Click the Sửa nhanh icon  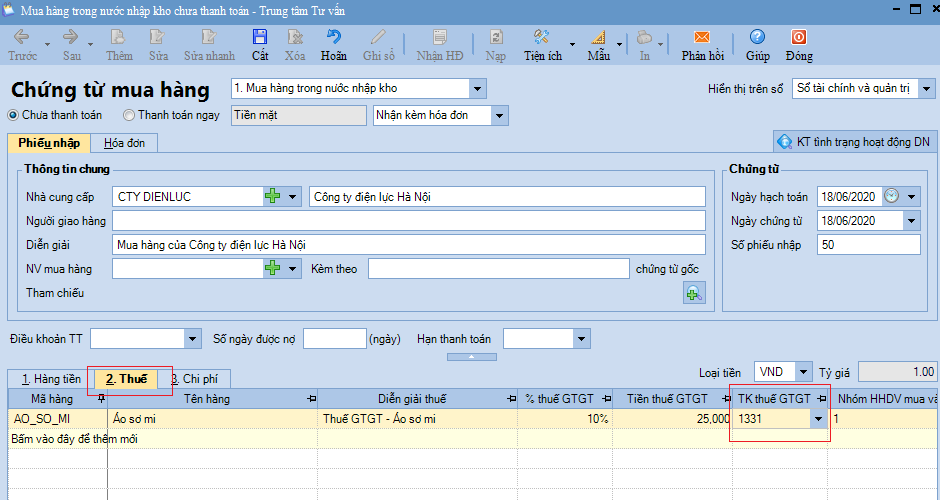[209, 37]
